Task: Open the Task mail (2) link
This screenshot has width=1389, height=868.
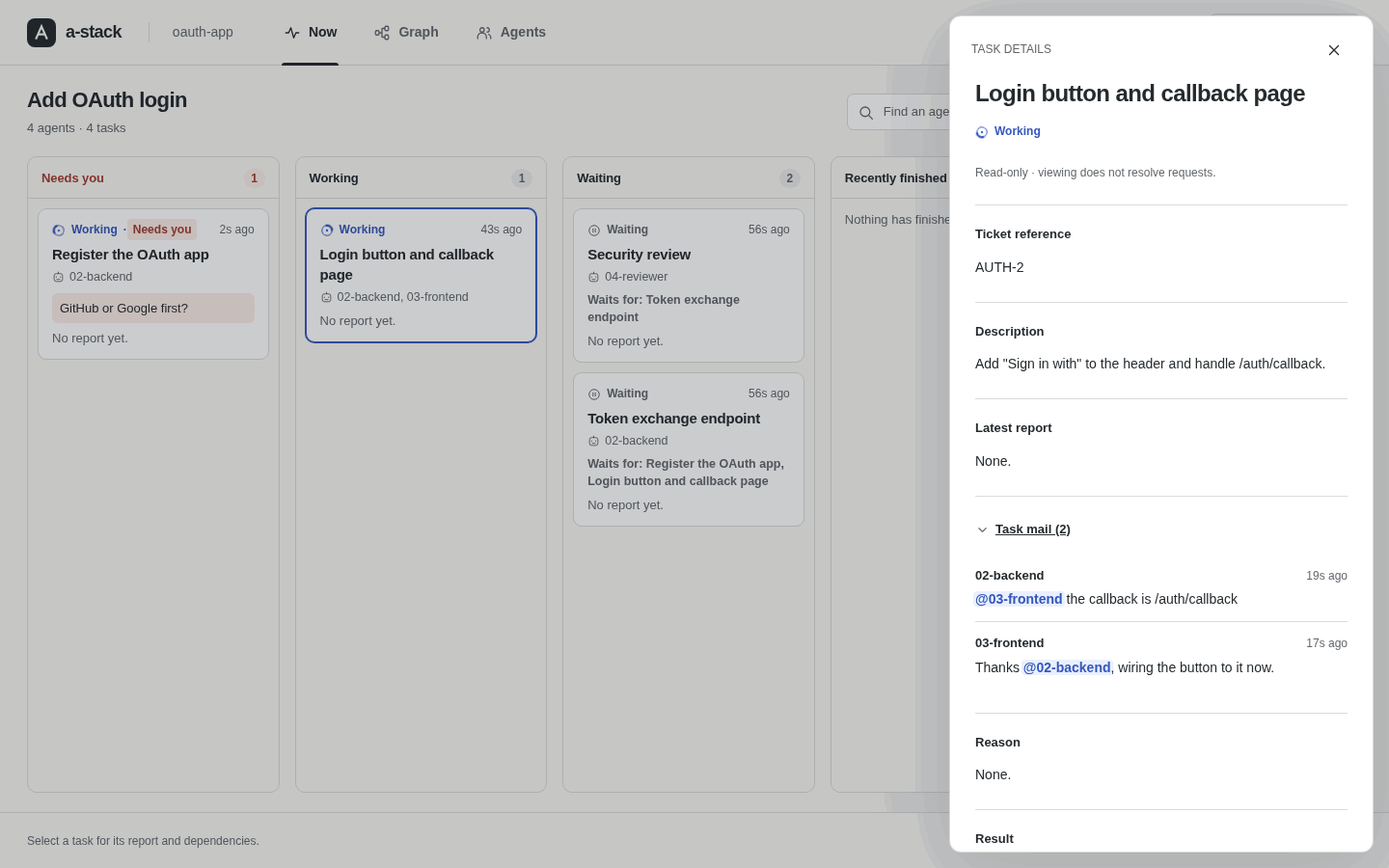Action: tap(1033, 529)
